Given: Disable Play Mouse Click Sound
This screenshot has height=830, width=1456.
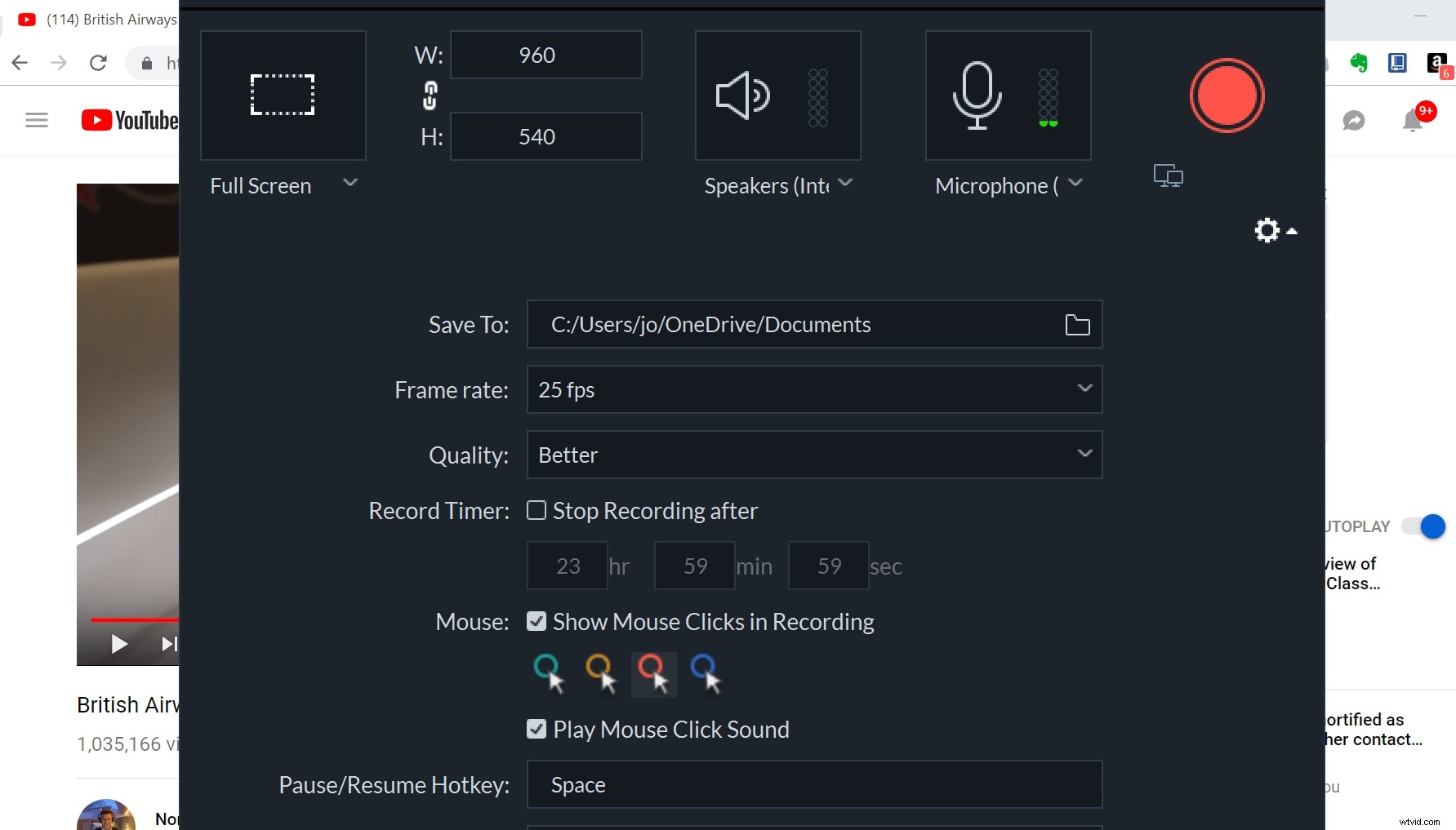Looking at the screenshot, I should point(537,729).
